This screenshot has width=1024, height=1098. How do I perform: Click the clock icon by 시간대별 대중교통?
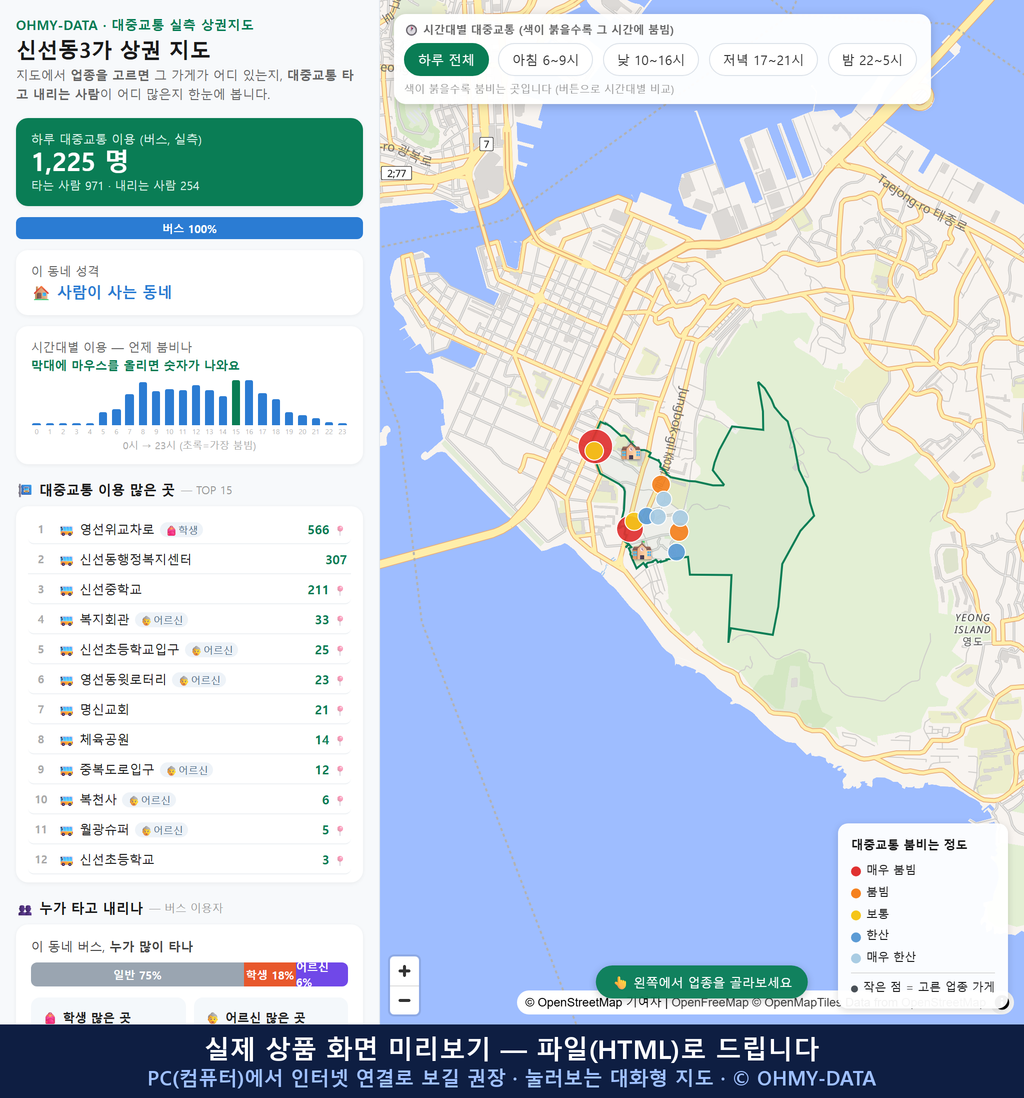412,30
